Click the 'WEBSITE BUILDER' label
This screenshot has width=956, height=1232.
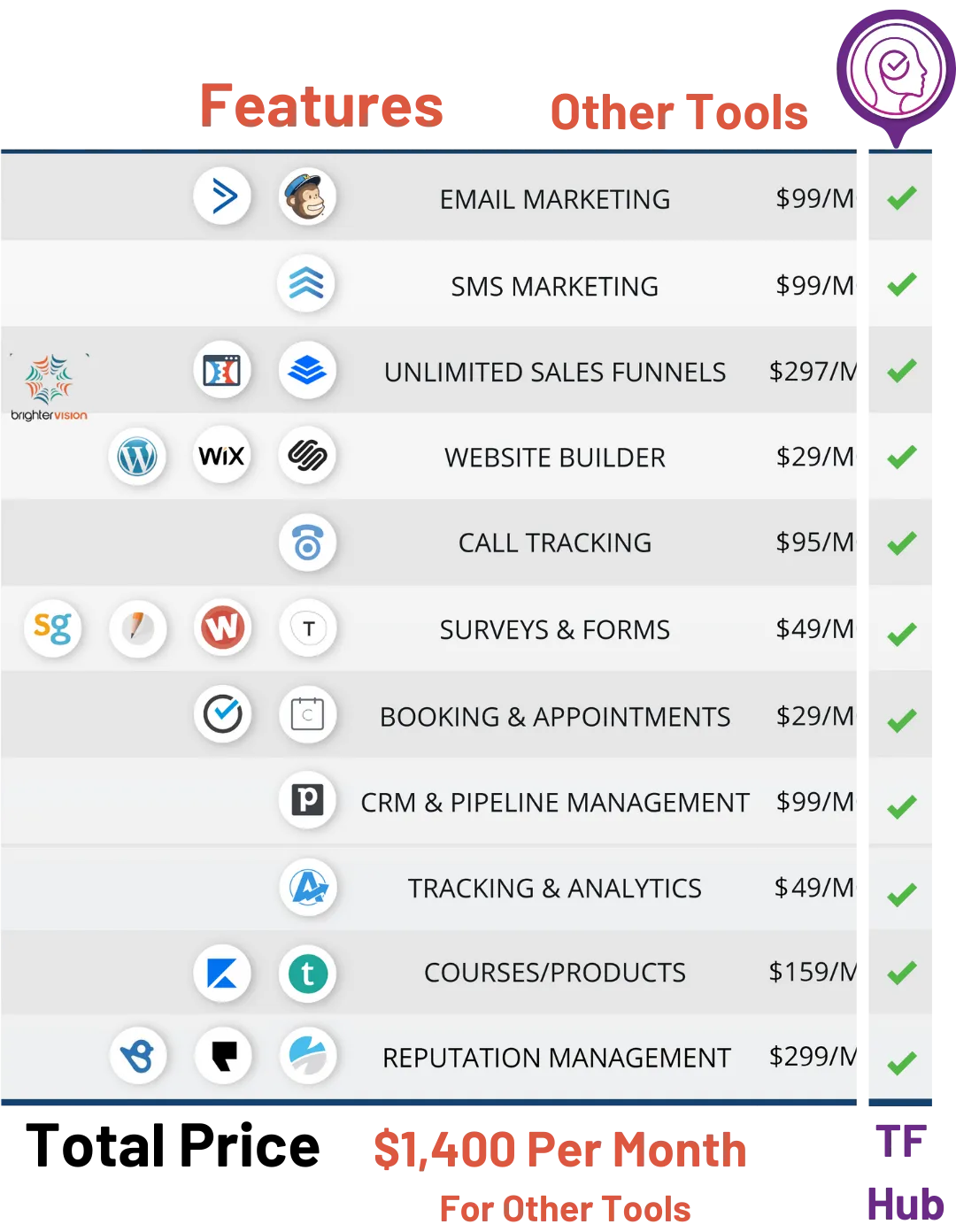pyautogui.click(x=555, y=458)
